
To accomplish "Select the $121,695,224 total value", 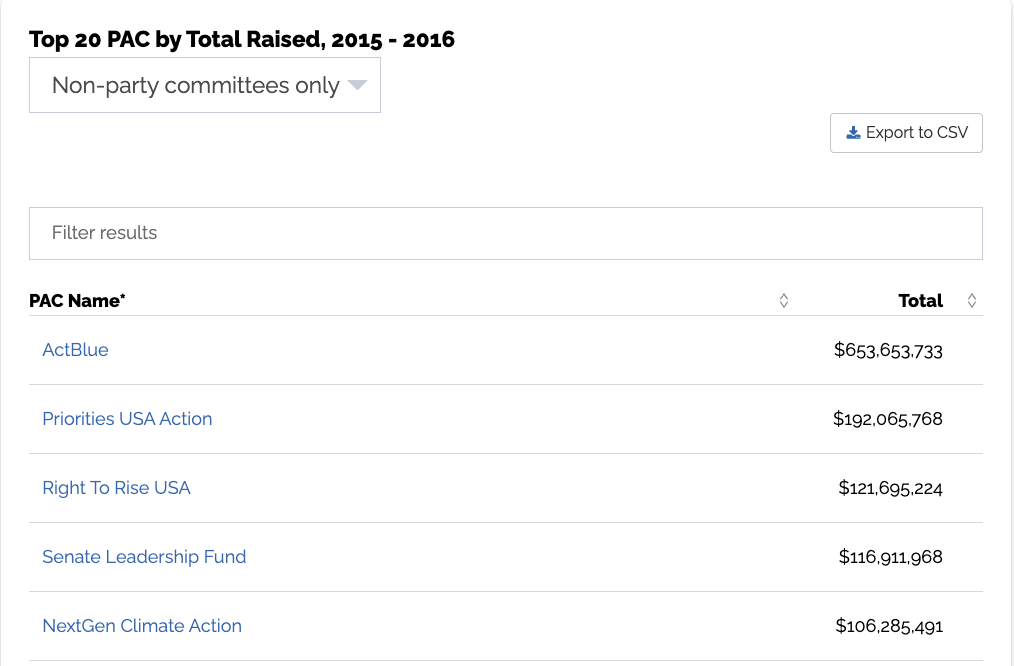I will [890, 488].
